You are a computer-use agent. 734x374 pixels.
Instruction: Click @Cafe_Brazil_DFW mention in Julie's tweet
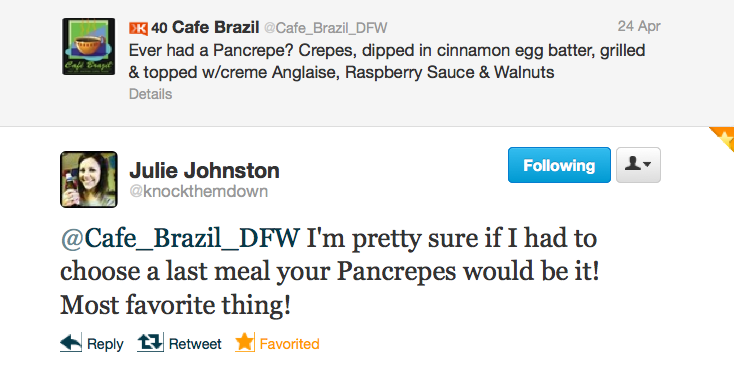point(180,238)
